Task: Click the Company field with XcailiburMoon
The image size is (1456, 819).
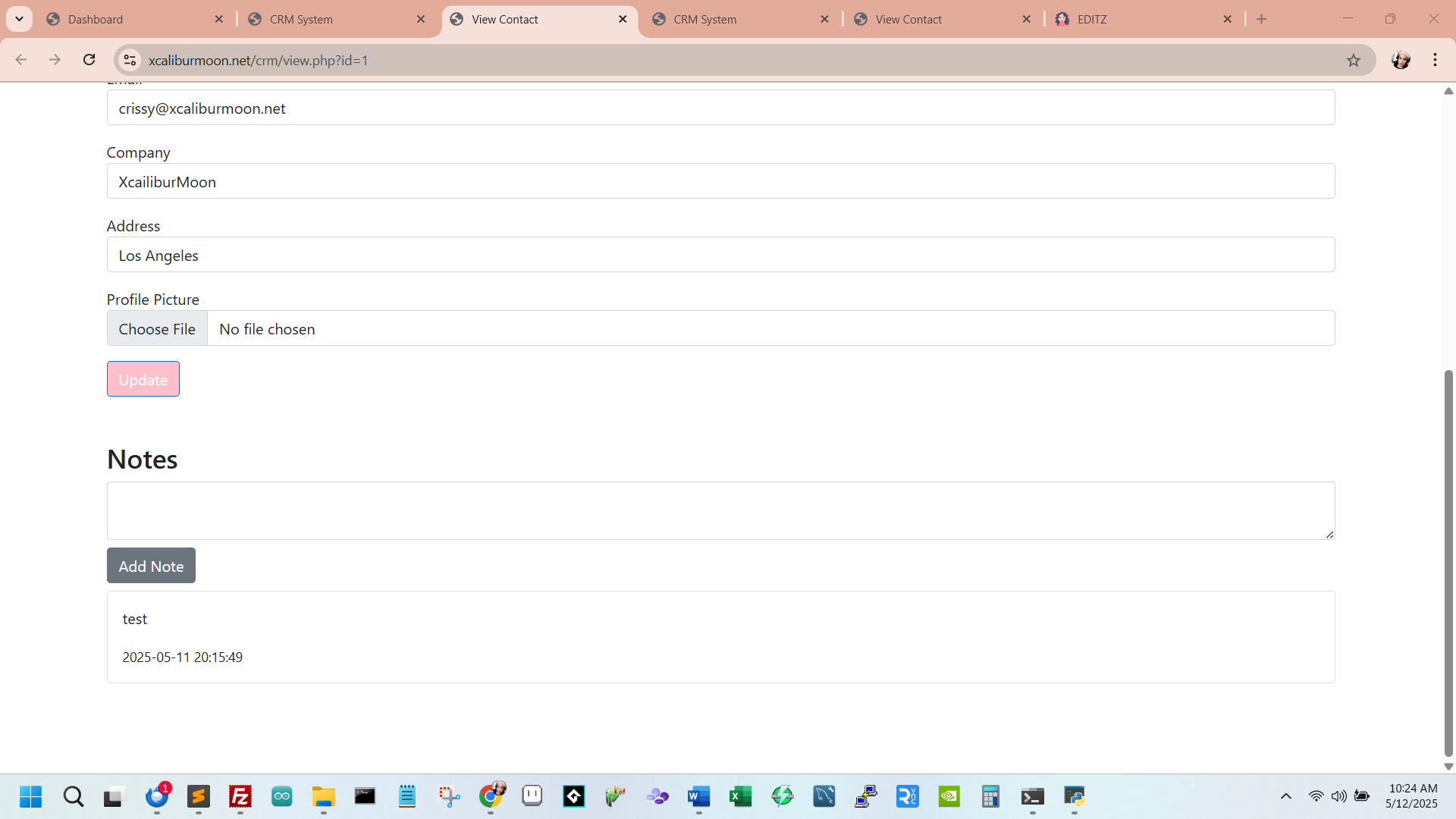Action: (x=720, y=181)
